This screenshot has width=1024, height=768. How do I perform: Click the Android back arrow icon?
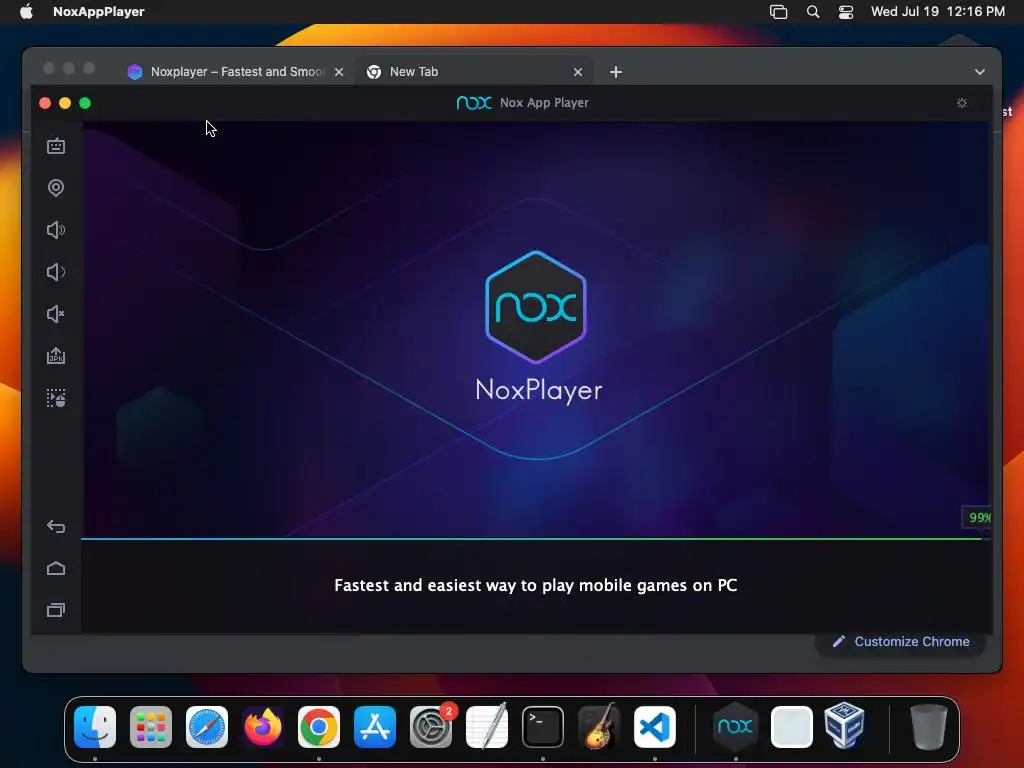pyautogui.click(x=56, y=526)
